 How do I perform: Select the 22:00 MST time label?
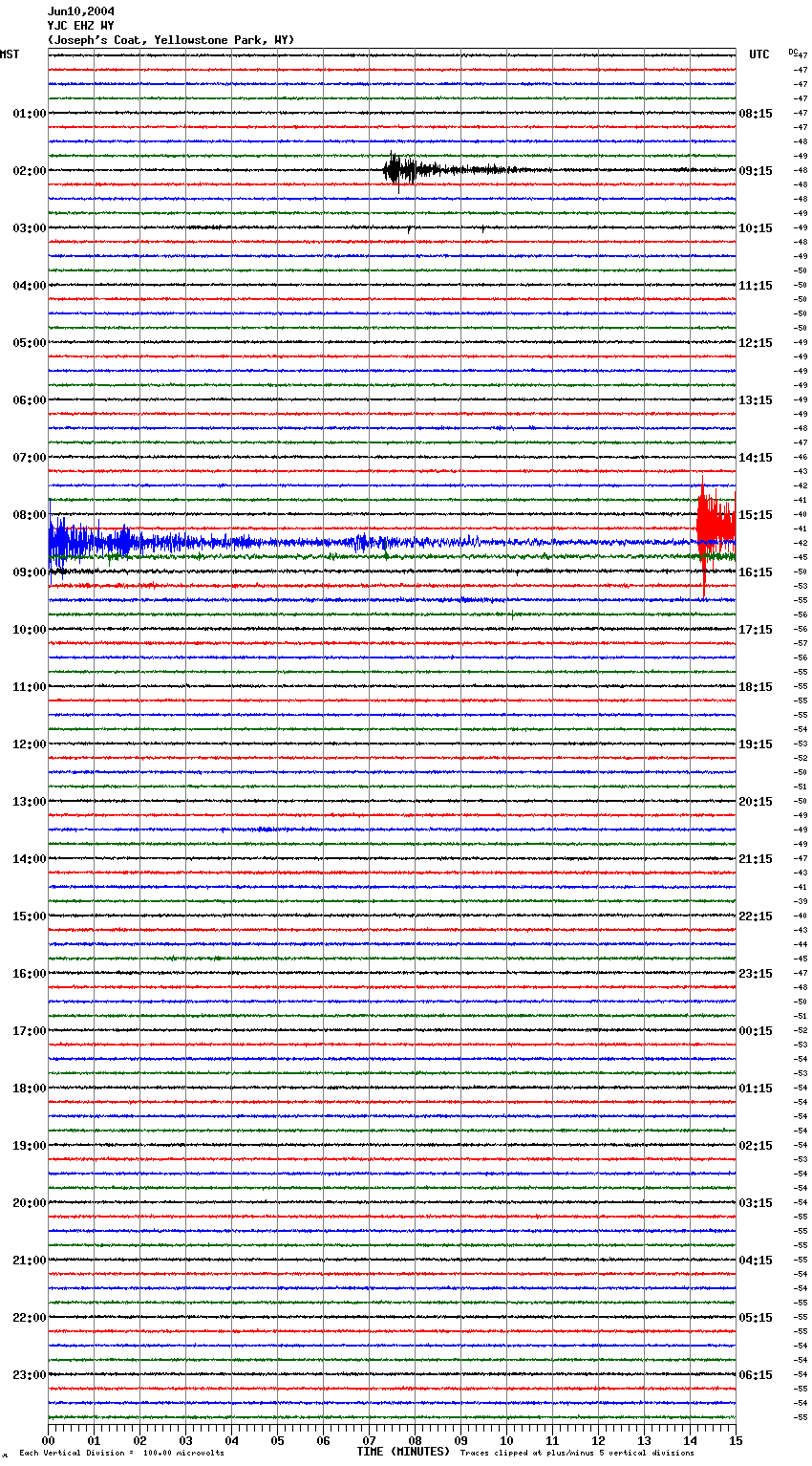[x=30, y=1318]
